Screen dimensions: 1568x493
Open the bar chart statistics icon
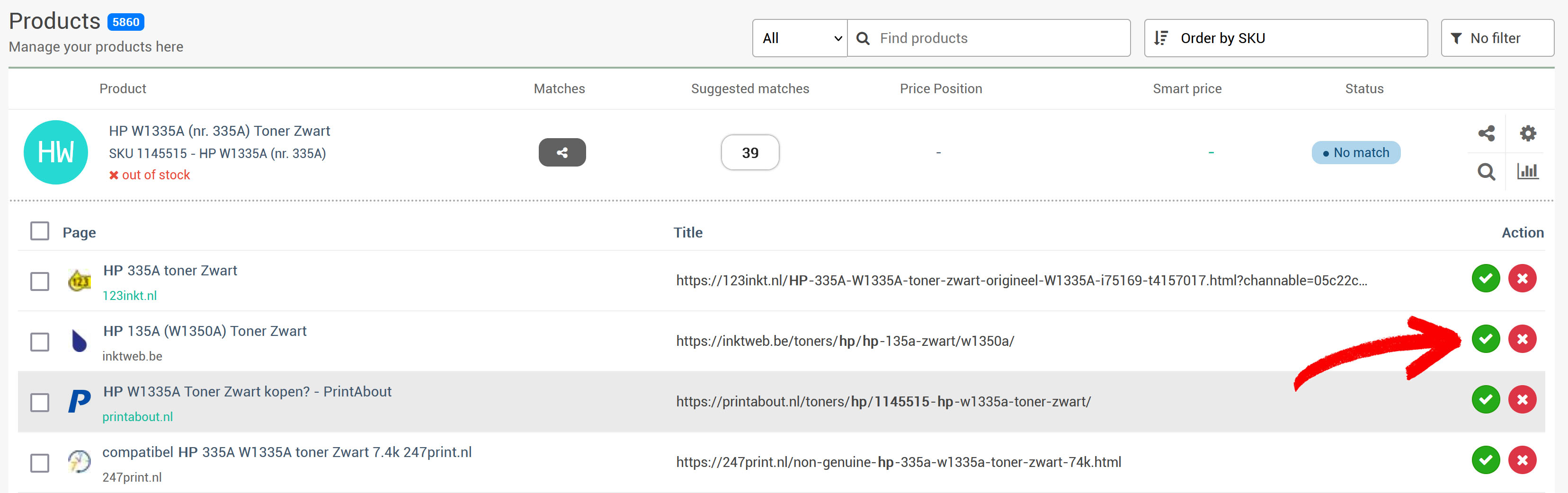(1527, 172)
